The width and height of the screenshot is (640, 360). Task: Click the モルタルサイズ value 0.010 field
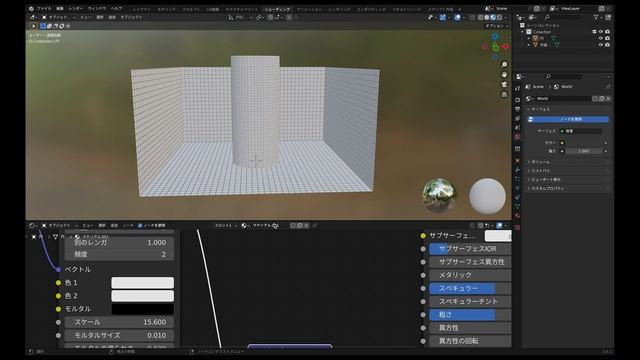[x=119, y=335]
